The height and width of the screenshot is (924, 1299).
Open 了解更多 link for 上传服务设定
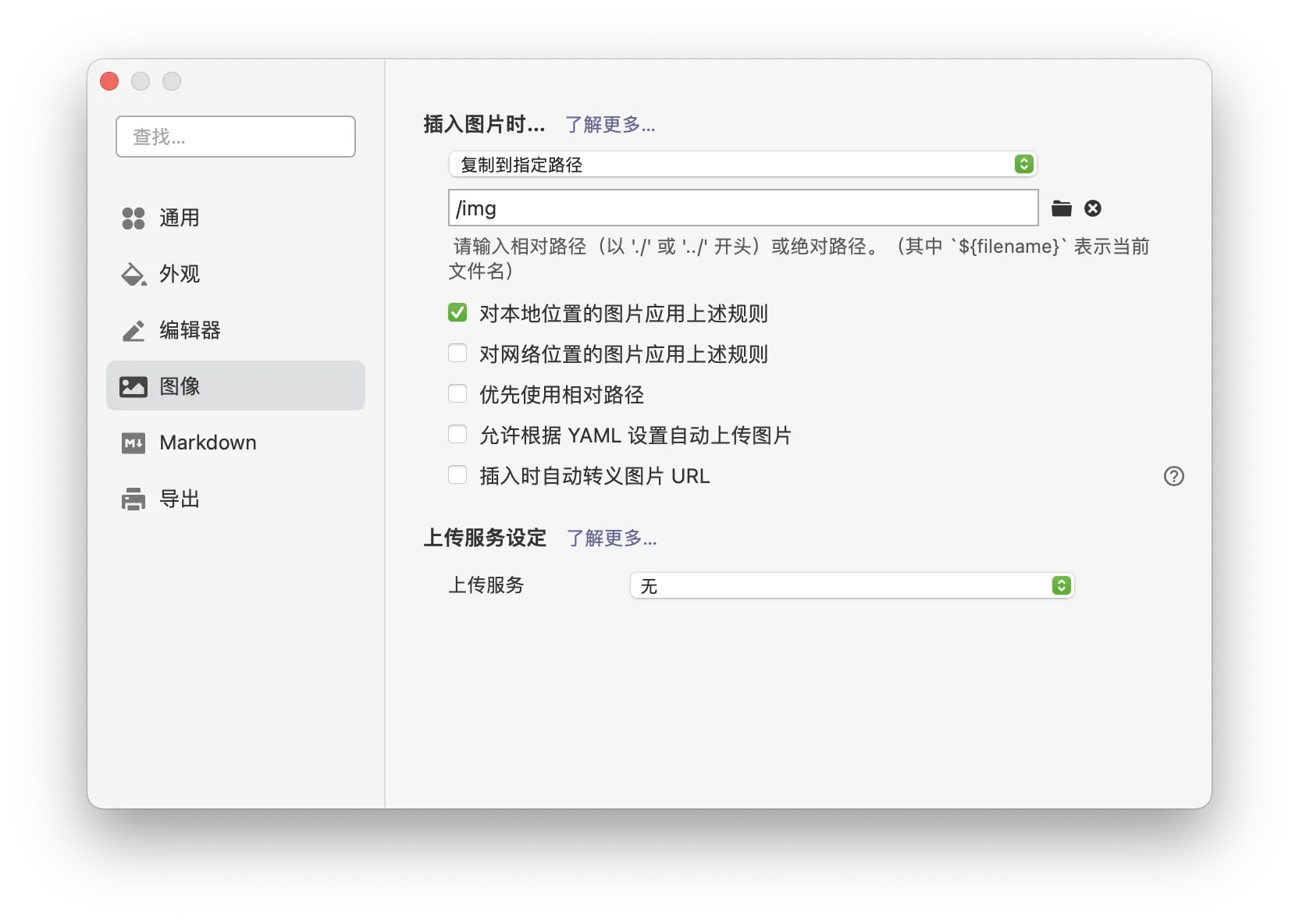point(611,538)
